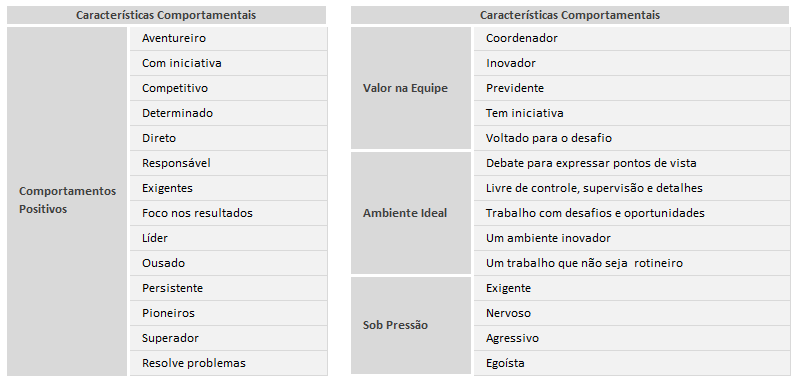
Task: Select the Aventureiro cell
Action: point(228,38)
